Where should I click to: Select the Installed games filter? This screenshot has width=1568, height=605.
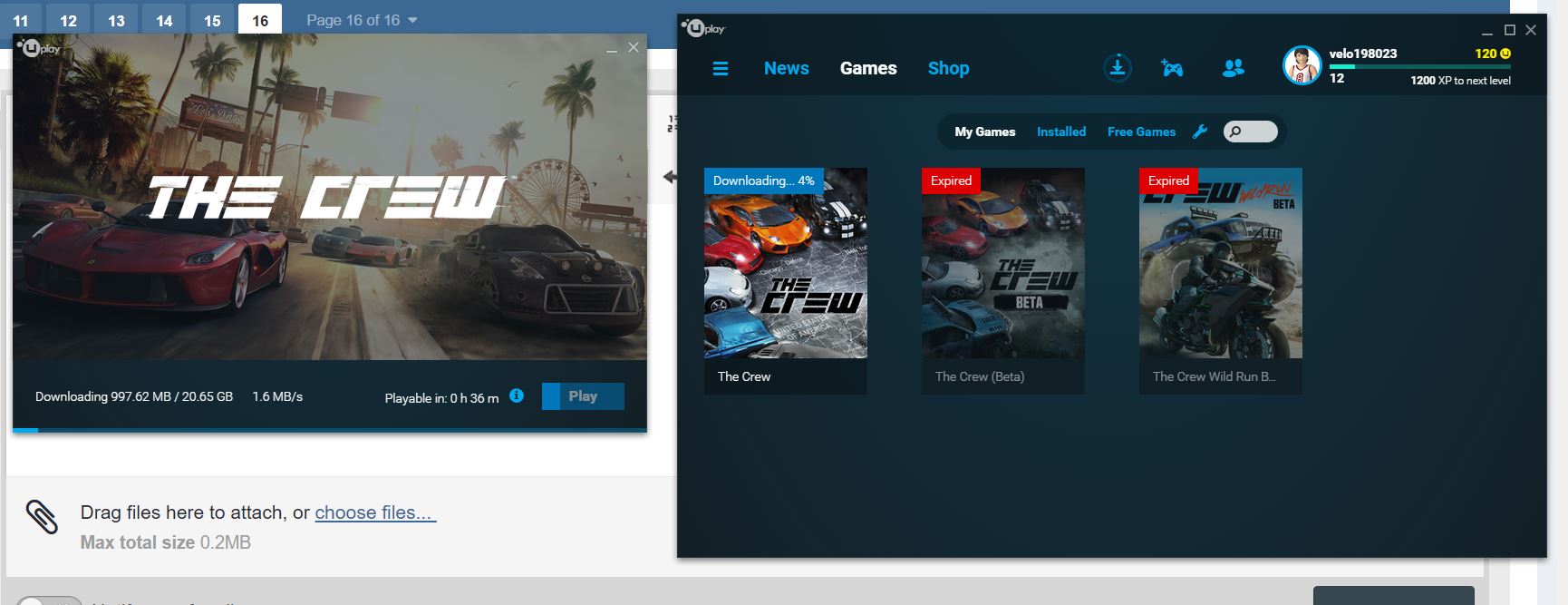coord(1060,132)
